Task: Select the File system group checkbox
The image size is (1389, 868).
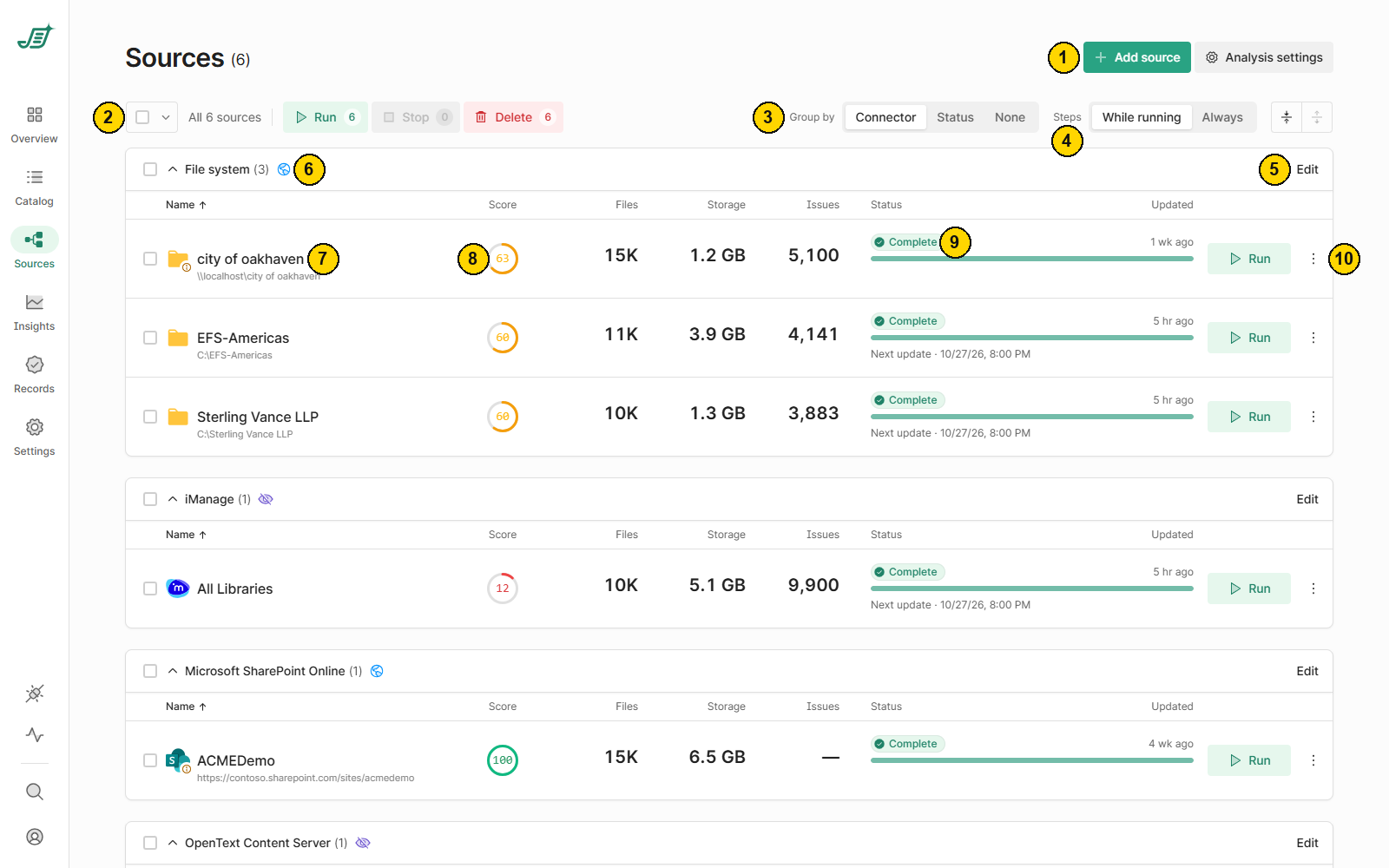Action: (x=150, y=169)
